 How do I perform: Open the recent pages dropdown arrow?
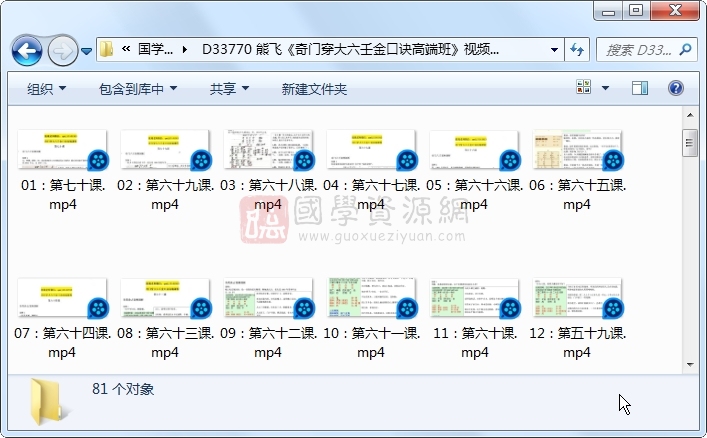pos(87,51)
